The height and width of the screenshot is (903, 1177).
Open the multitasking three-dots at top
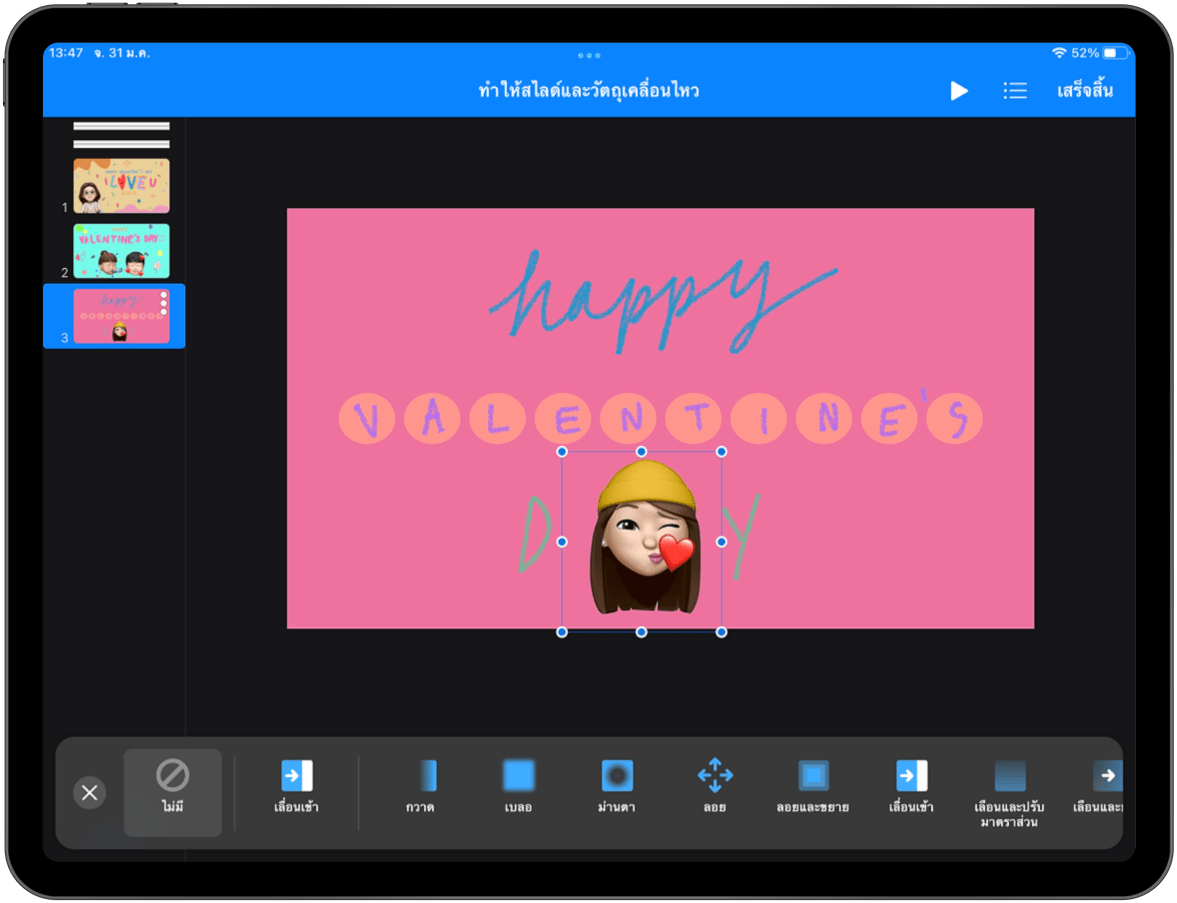tap(589, 55)
